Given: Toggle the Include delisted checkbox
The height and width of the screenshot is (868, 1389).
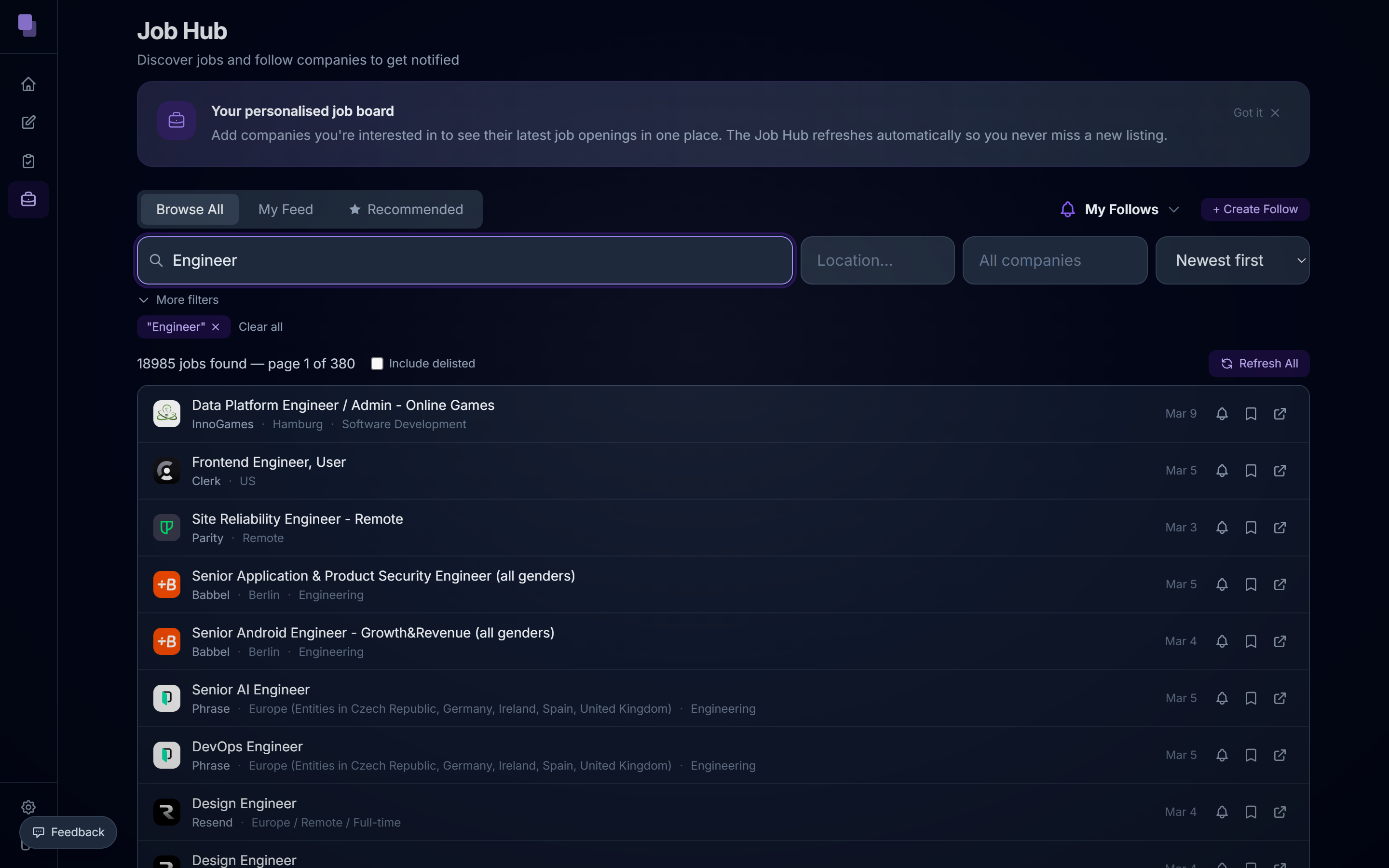Looking at the screenshot, I should 377,364.
